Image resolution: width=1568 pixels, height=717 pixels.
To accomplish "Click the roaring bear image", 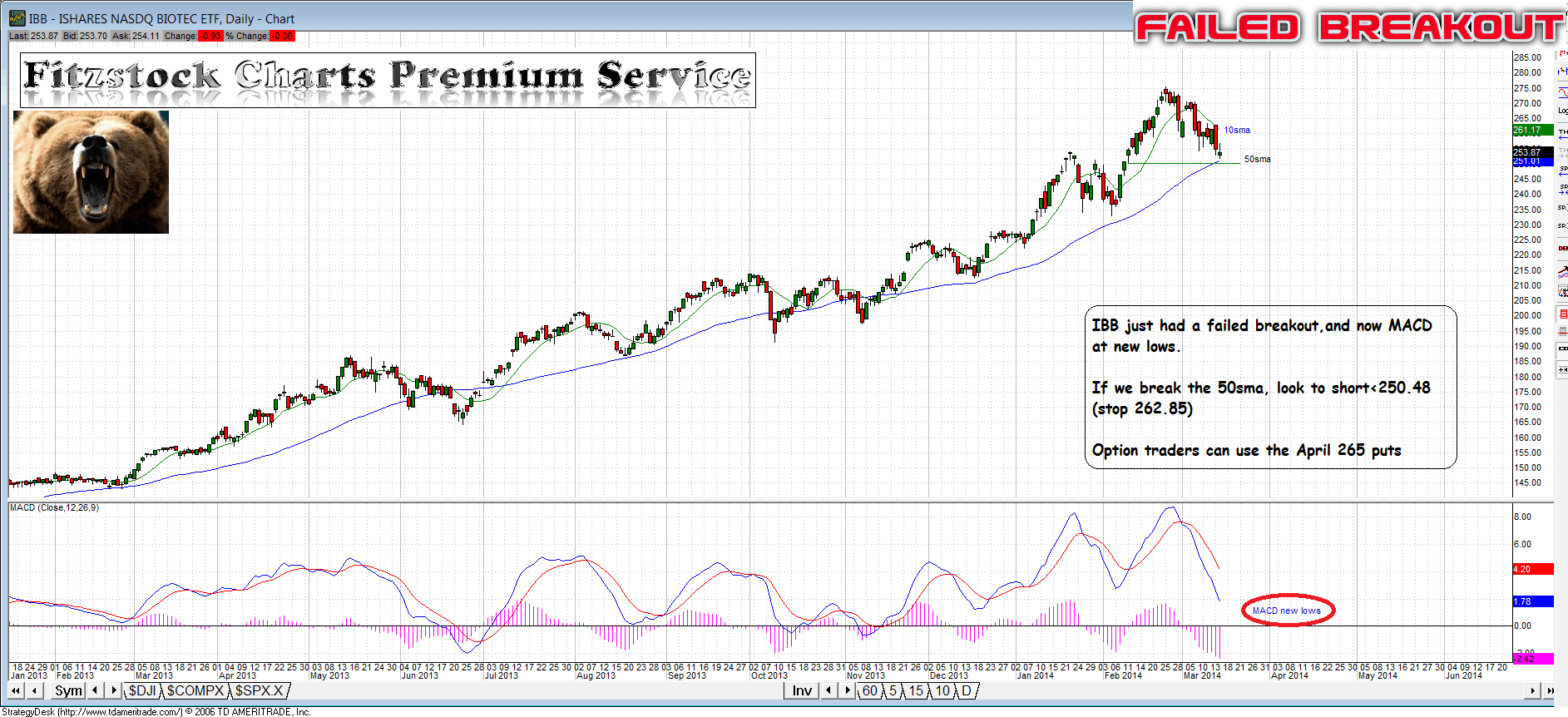I will tap(91, 172).
